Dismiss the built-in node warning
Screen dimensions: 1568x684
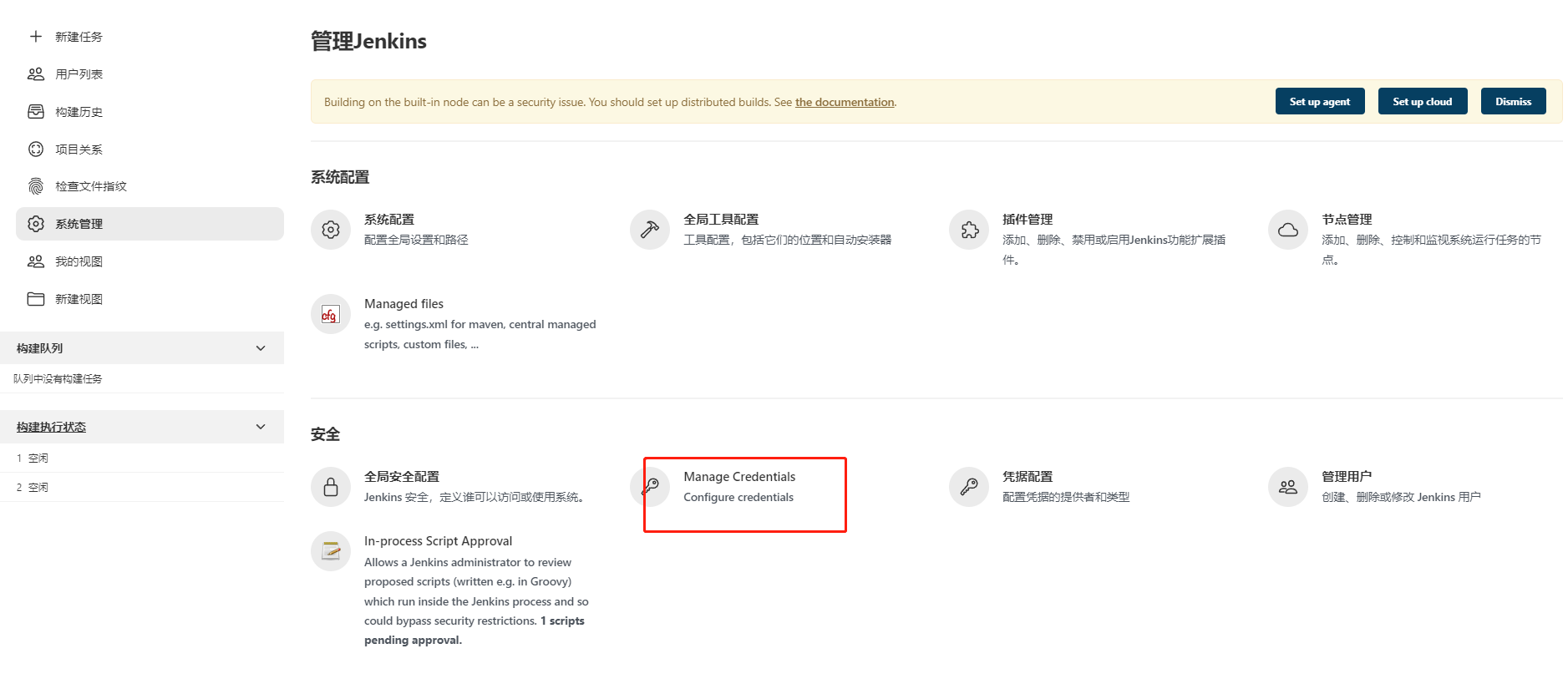click(1514, 101)
